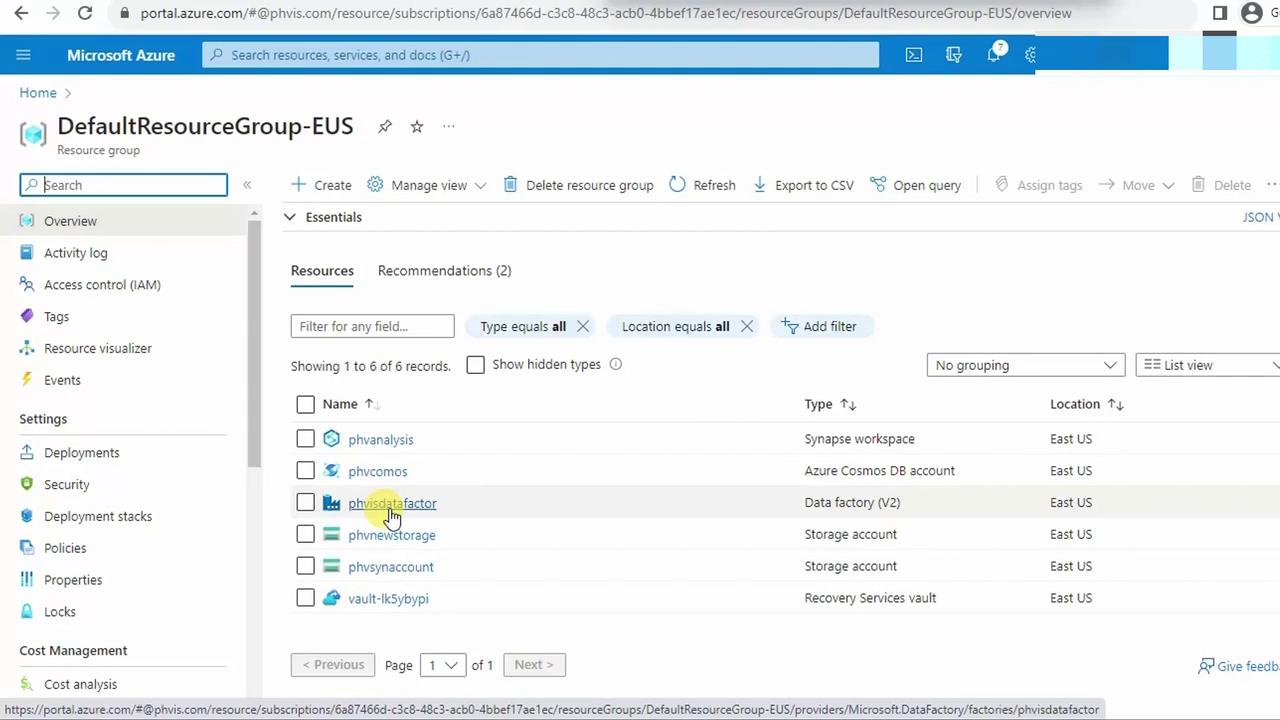Refresh the resource list
This screenshot has width=1280, height=720.
(702, 185)
